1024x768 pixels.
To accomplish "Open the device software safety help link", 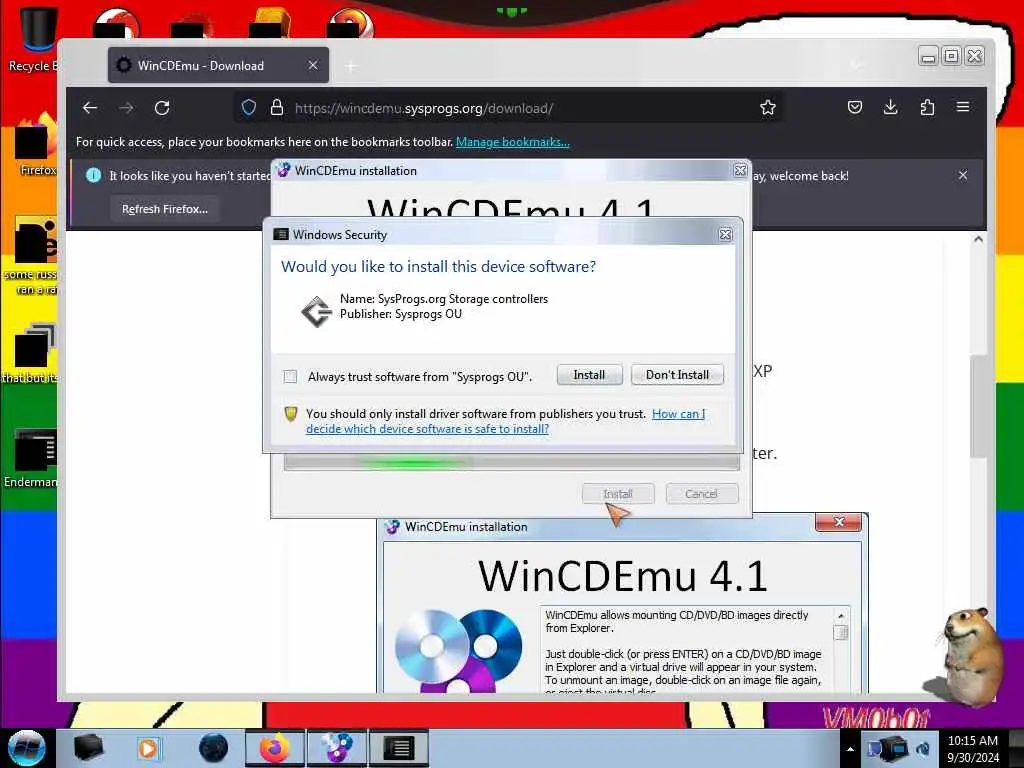I will point(505,421).
